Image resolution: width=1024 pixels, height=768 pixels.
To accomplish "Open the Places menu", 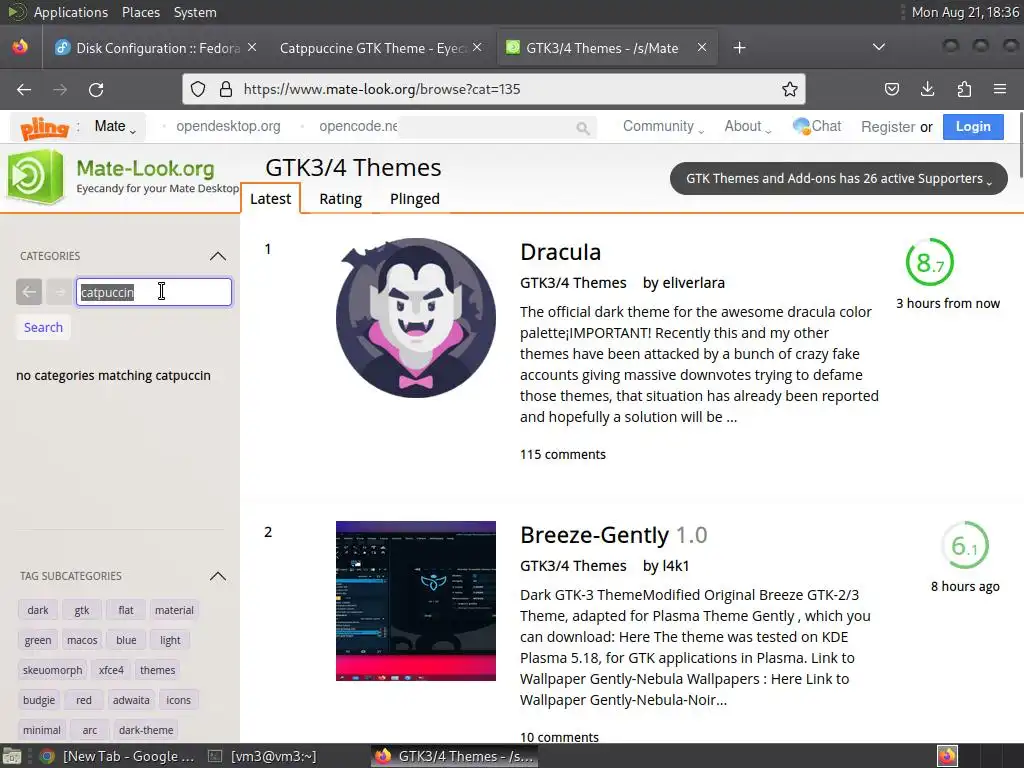I will click(x=140, y=12).
